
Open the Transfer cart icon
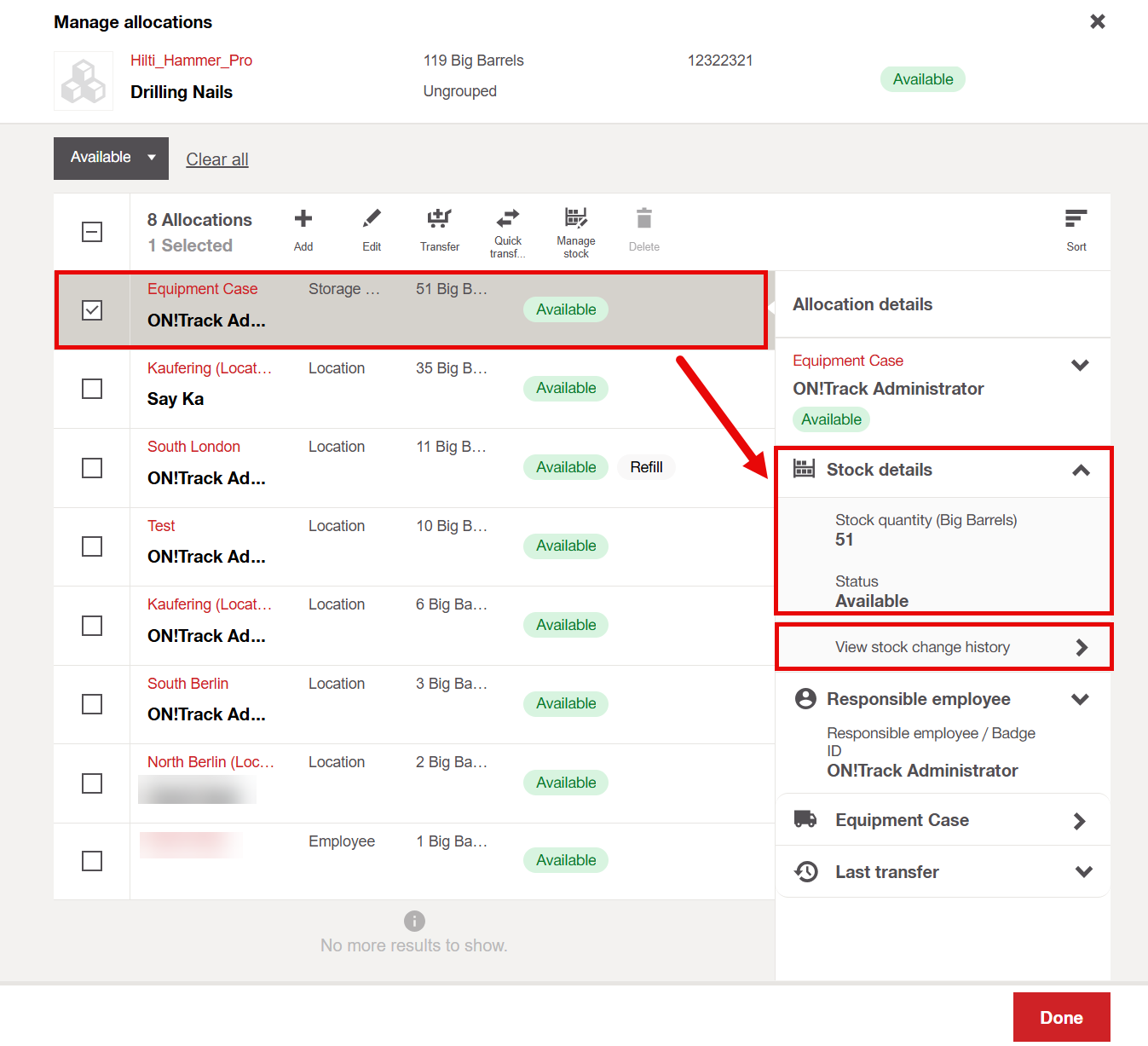pyautogui.click(x=439, y=220)
